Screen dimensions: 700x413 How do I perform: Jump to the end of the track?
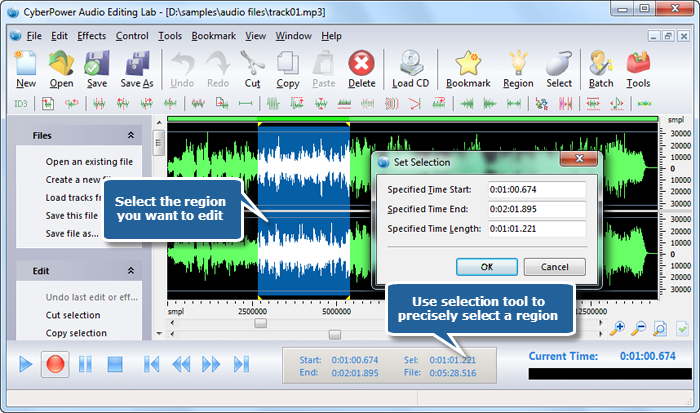coord(242,364)
